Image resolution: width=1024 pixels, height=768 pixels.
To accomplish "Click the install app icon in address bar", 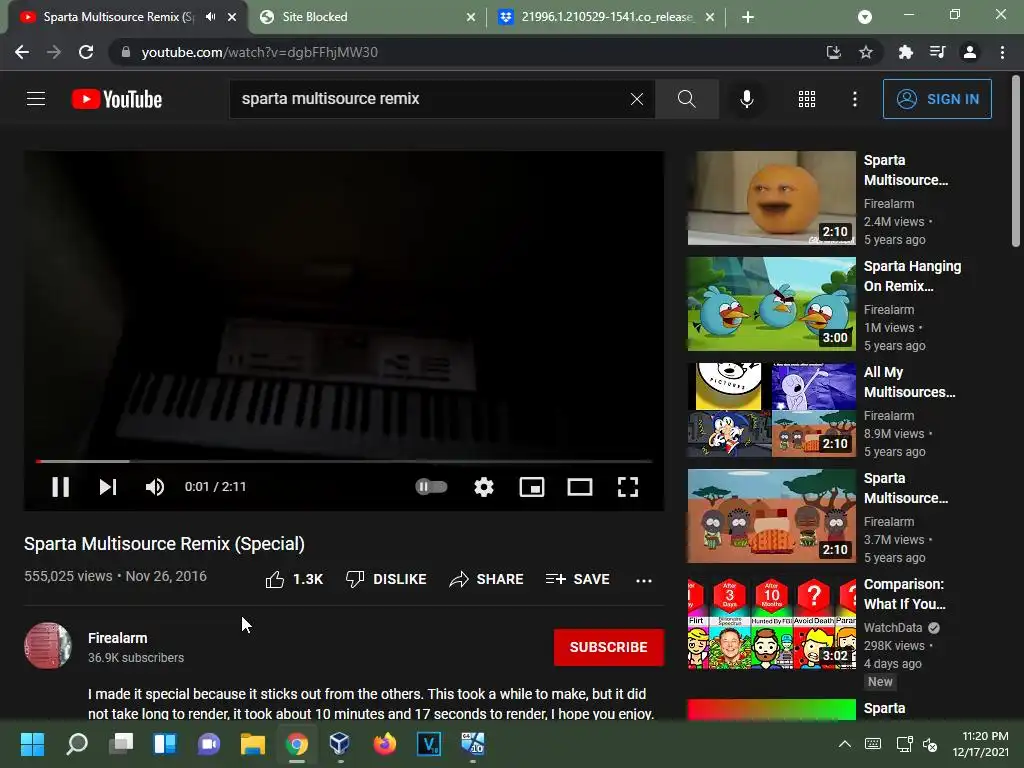I will (833, 52).
